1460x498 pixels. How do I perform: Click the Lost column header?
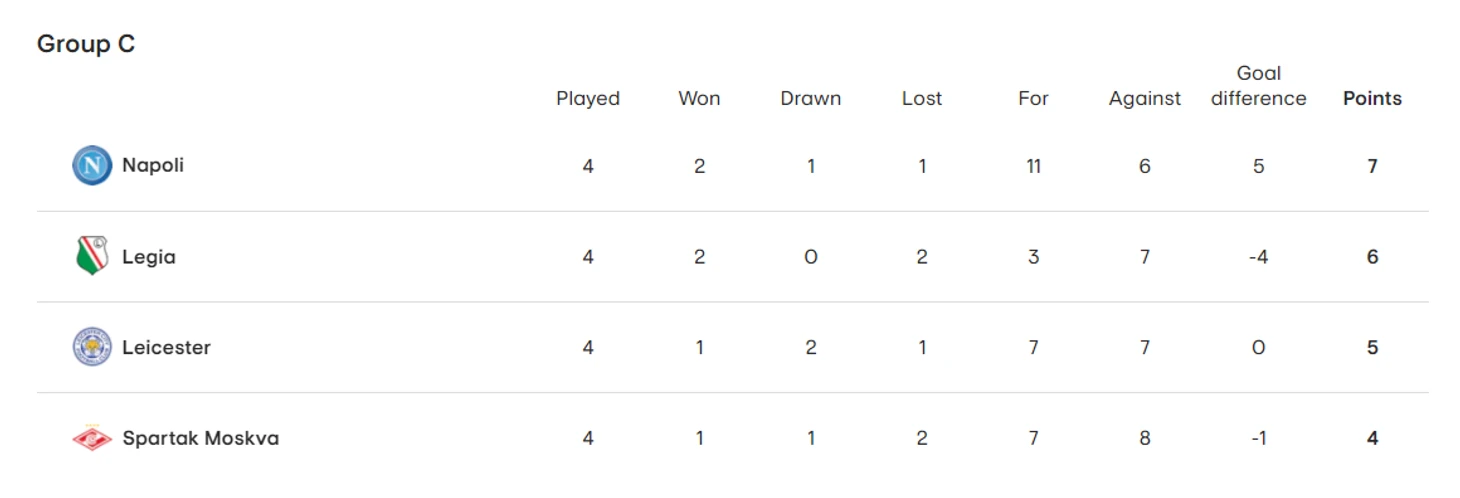[x=922, y=98]
